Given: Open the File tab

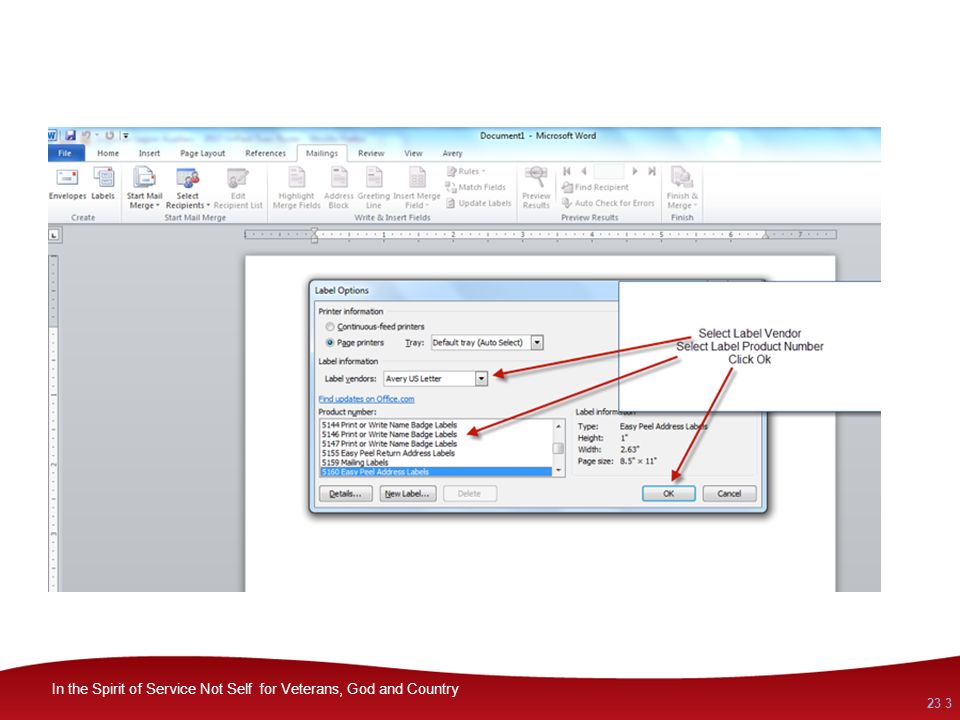Looking at the screenshot, I should (x=65, y=153).
